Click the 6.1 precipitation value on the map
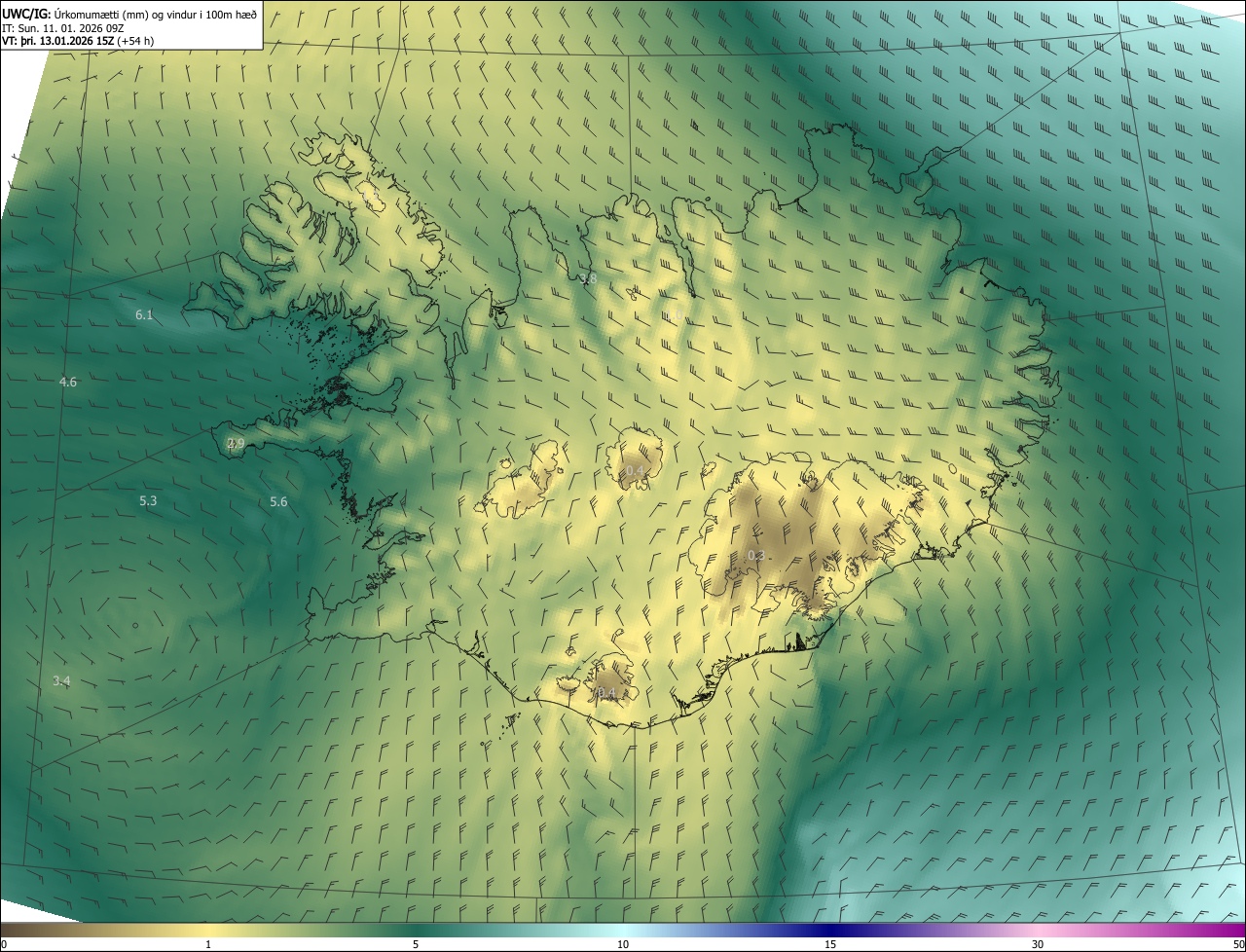Screen dimensions: 1246x952 coord(144,314)
